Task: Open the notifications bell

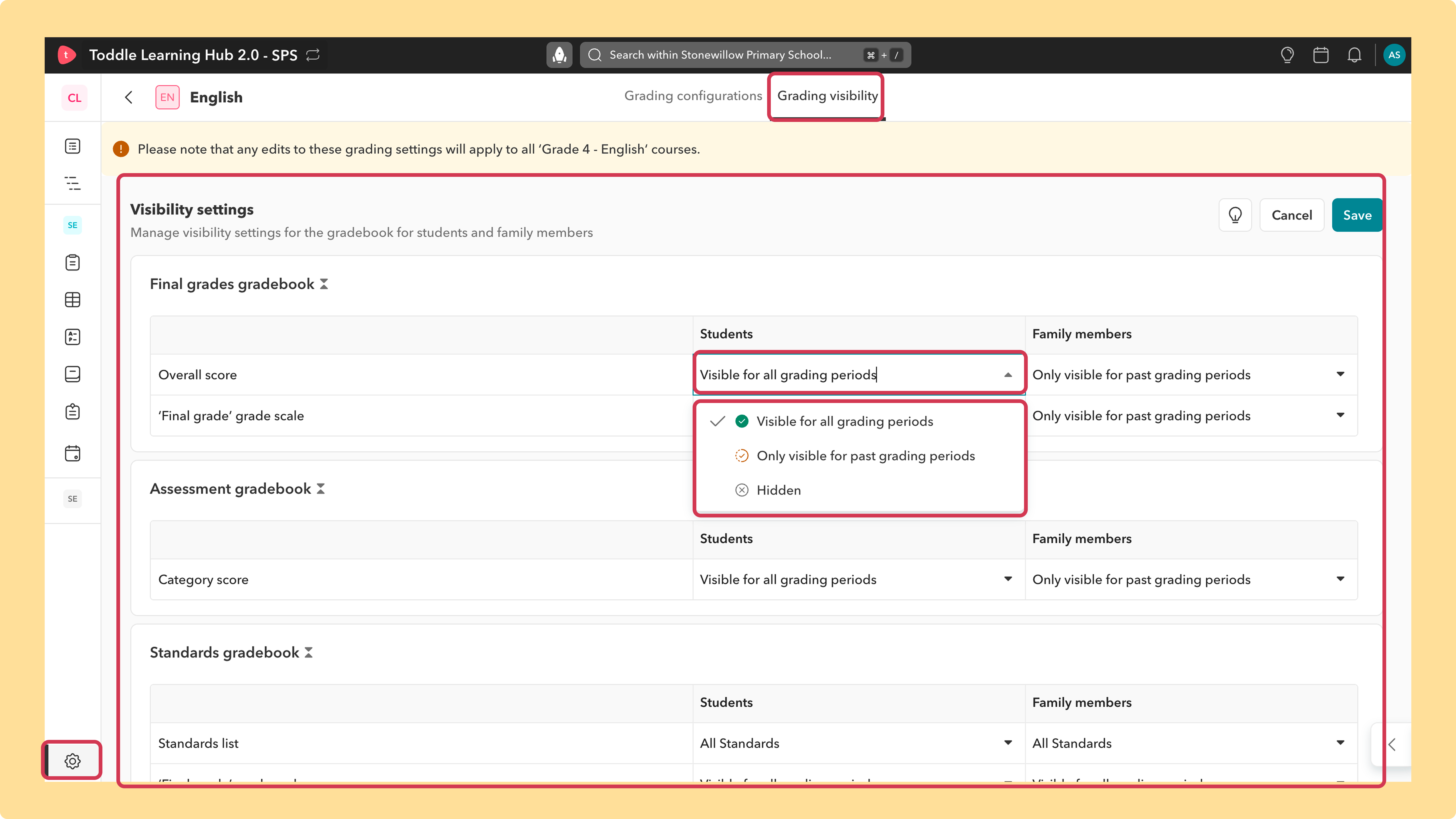Action: tap(1354, 55)
